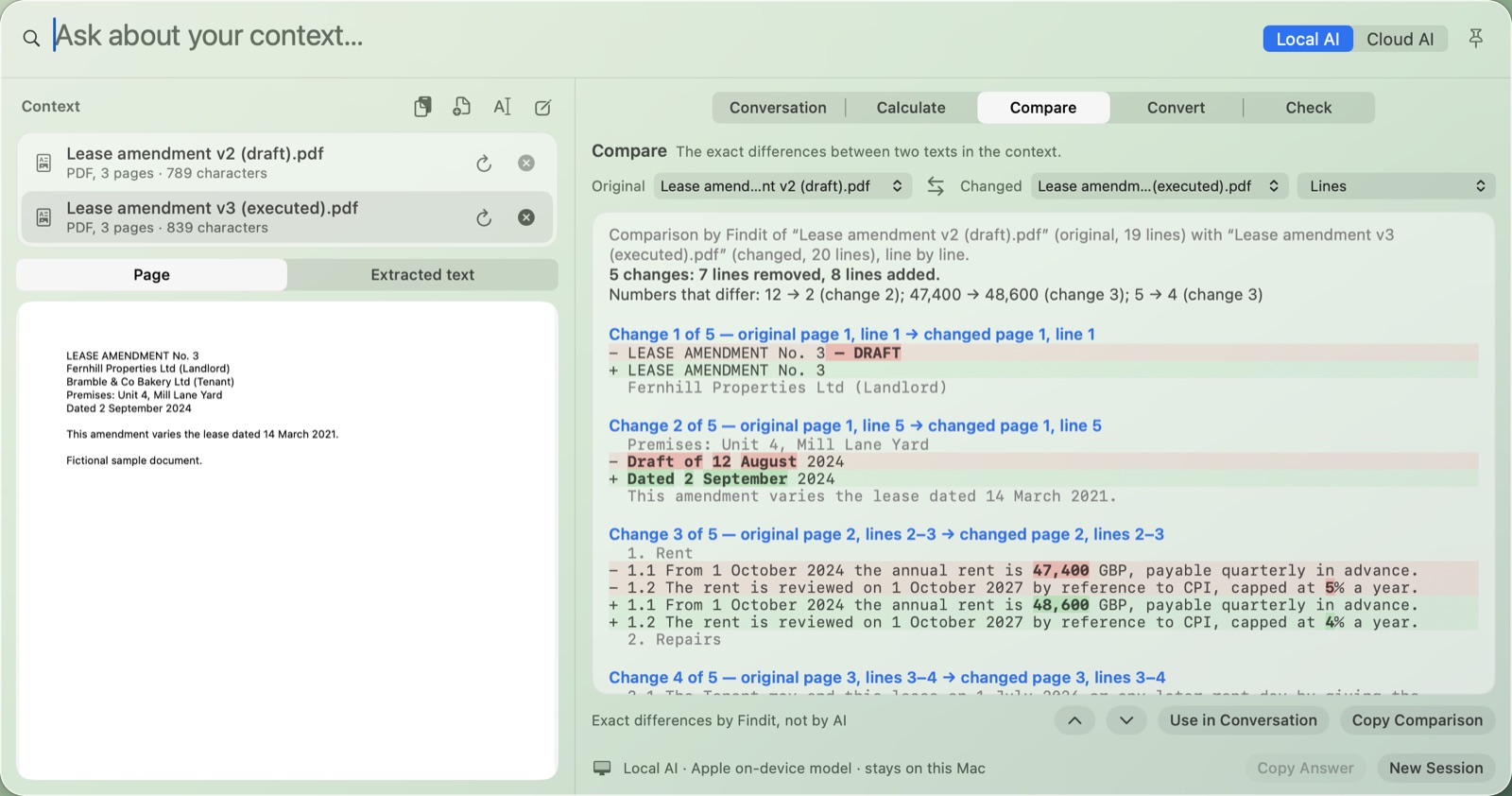Open the Changed document dropdown
1512x796 pixels.
click(1160, 186)
